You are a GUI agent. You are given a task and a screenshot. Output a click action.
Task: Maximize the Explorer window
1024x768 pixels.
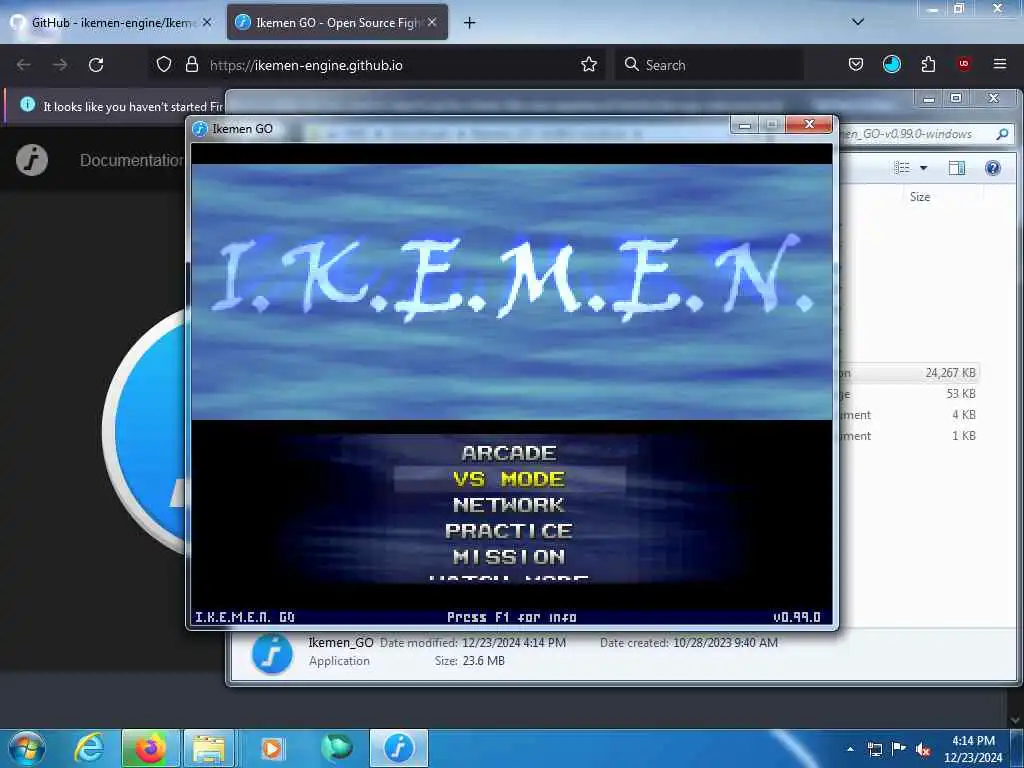click(956, 98)
